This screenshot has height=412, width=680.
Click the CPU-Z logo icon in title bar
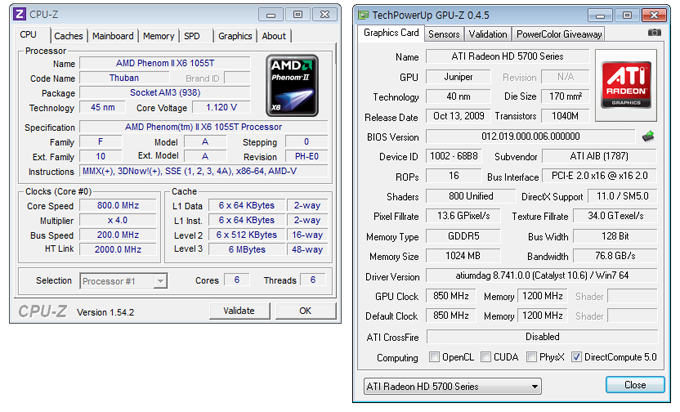point(19,14)
